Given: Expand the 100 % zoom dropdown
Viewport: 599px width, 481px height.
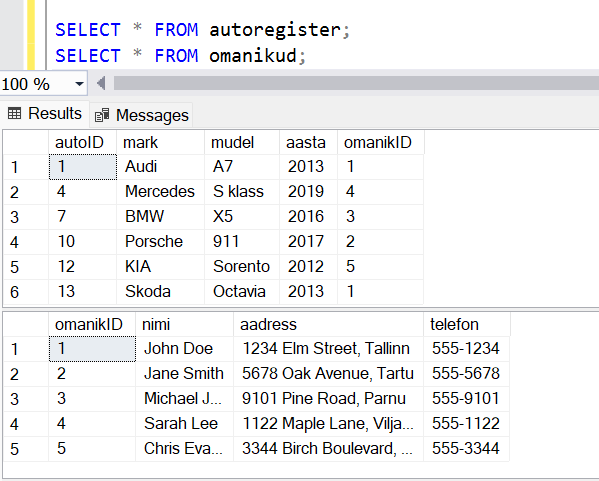Looking at the screenshot, I should point(79,84).
